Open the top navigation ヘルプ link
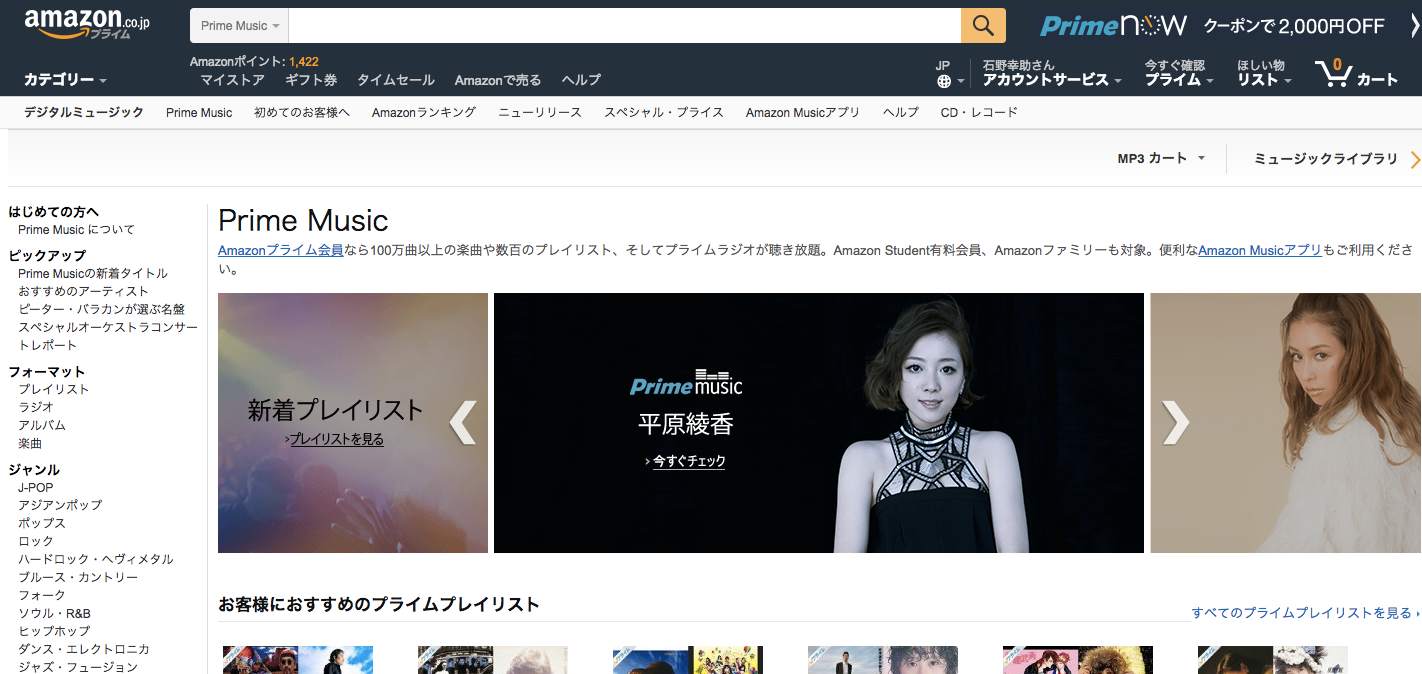Viewport: 1422px width, 674px height. (581, 80)
